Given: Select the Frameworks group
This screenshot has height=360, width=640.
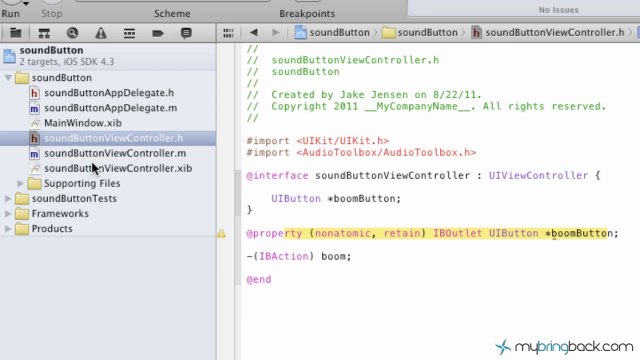Looking at the screenshot, I should click(60, 213).
